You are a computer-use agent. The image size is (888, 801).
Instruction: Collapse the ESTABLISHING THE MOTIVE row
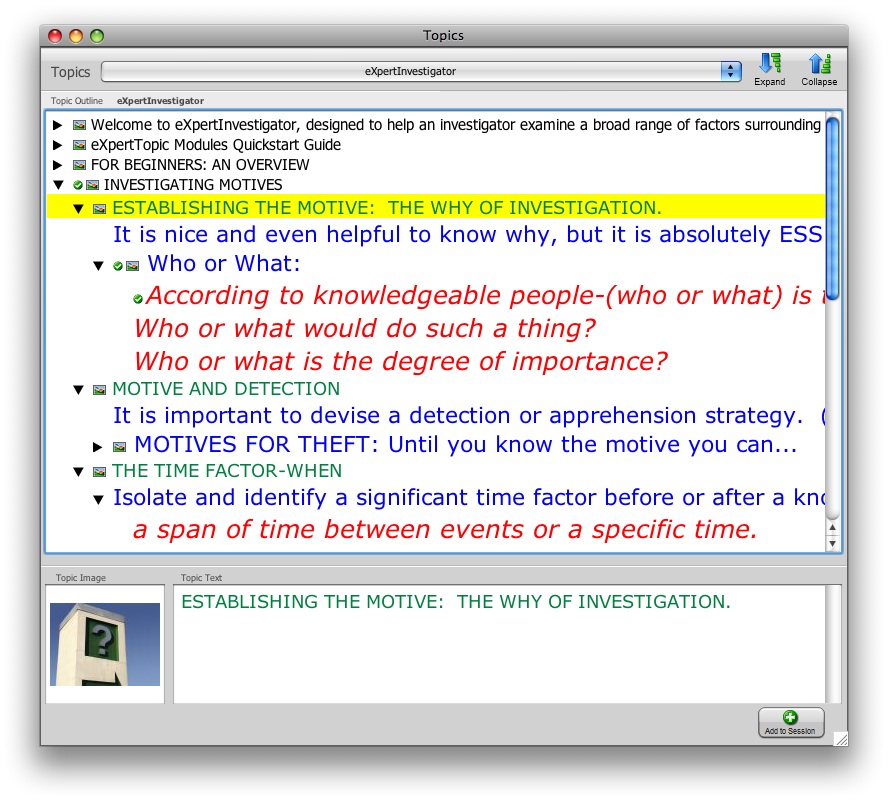(79, 208)
